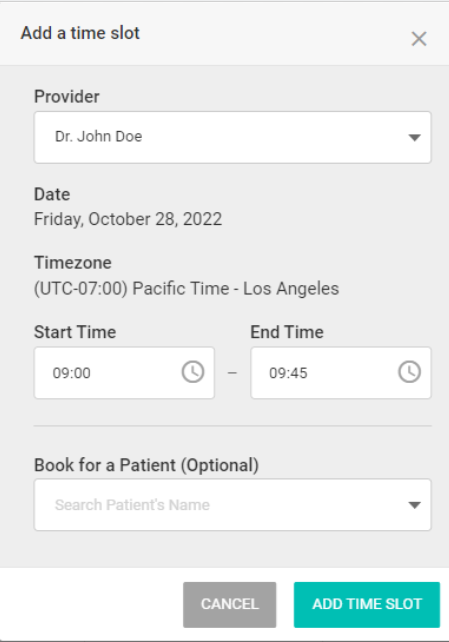Click the Date label
This screenshot has width=449, height=642.
[x=52, y=194]
